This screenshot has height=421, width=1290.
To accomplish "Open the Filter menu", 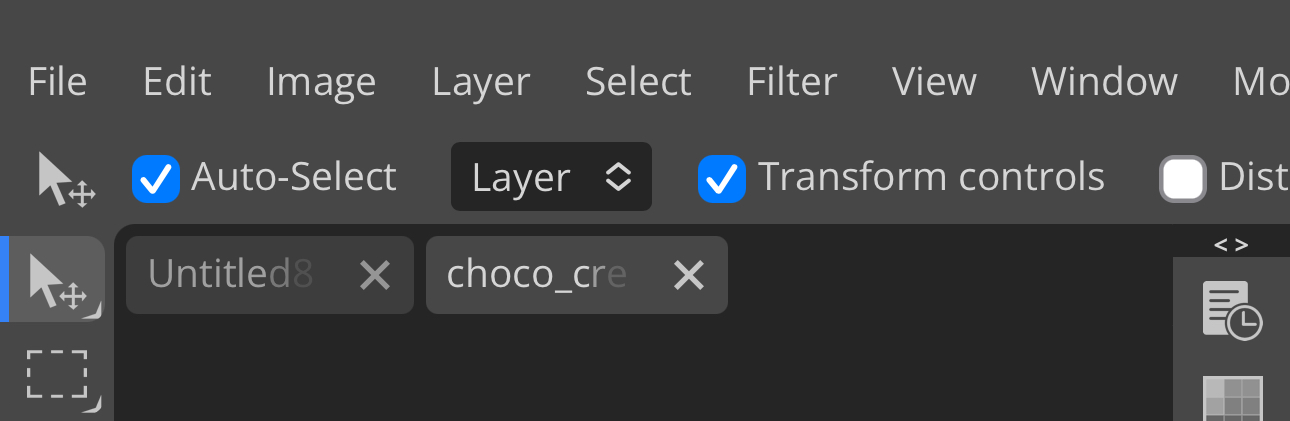I will [x=792, y=82].
